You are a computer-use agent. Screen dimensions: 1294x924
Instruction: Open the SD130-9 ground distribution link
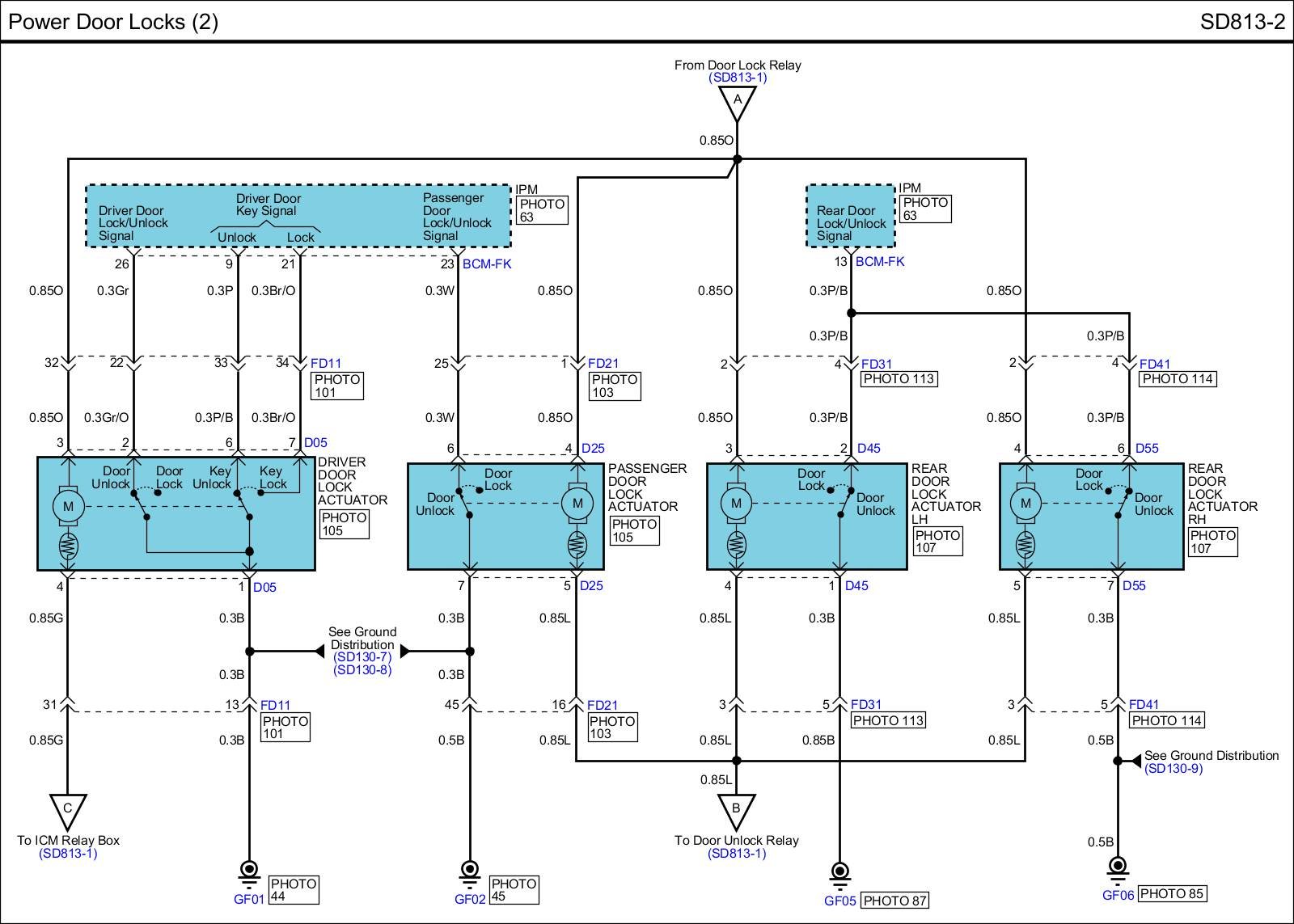[x=1173, y=768]
